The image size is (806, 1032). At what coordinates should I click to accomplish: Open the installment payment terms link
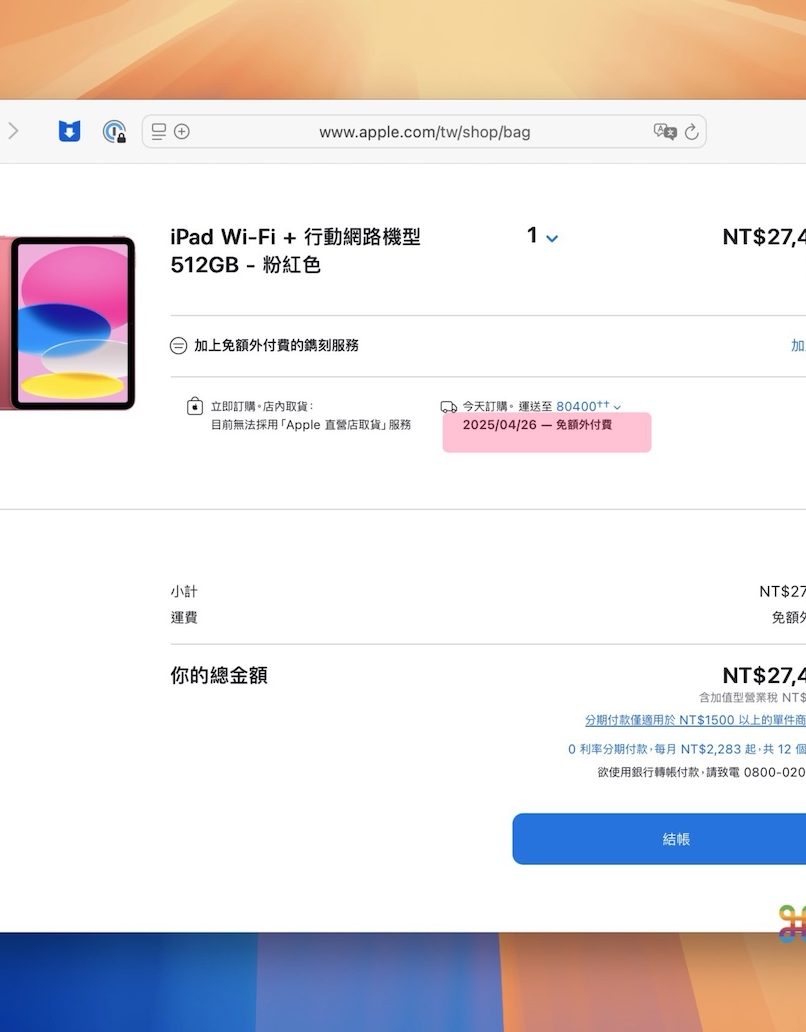pyautogui.click(x=695, y=720)
